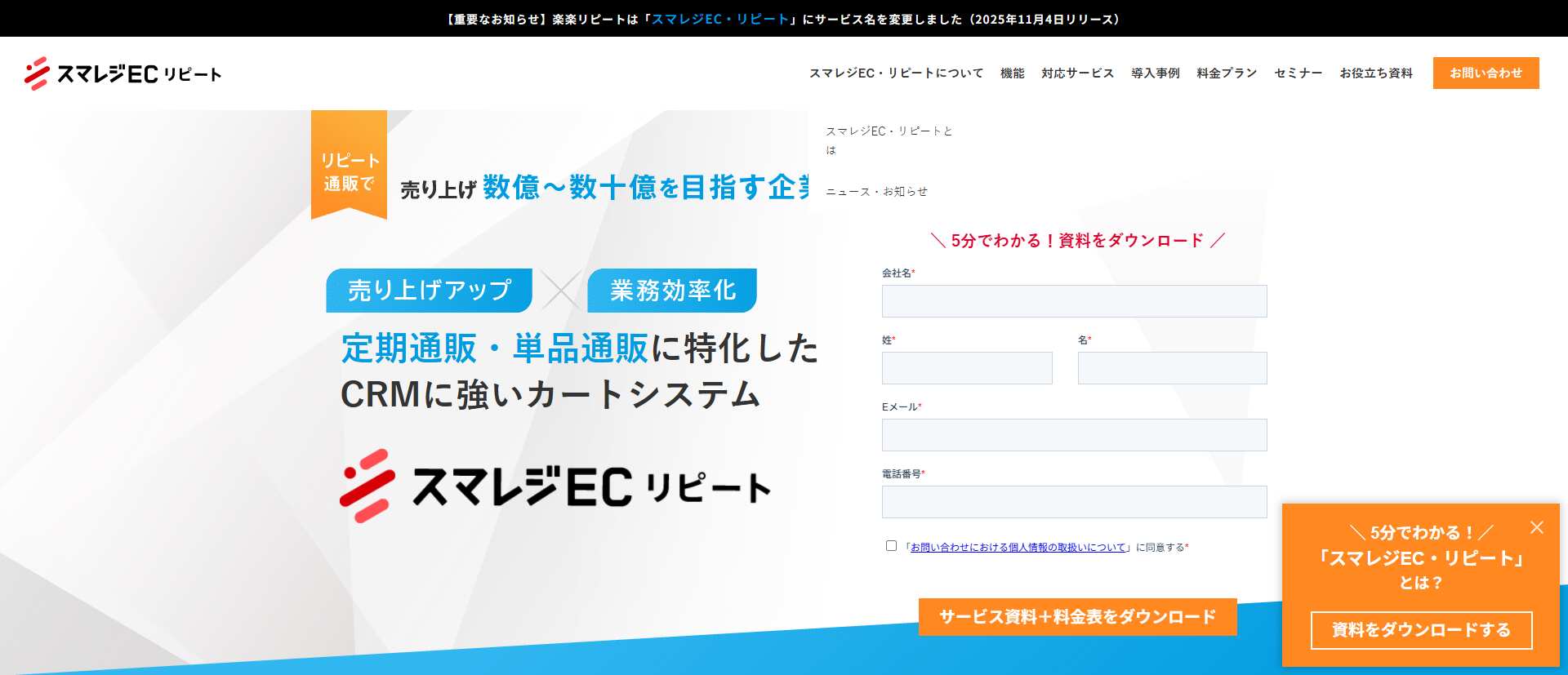Viewport: 1568px width, 675px height.
Task: Click the 業務効率化 blue badge
Action: click(672, 291)
